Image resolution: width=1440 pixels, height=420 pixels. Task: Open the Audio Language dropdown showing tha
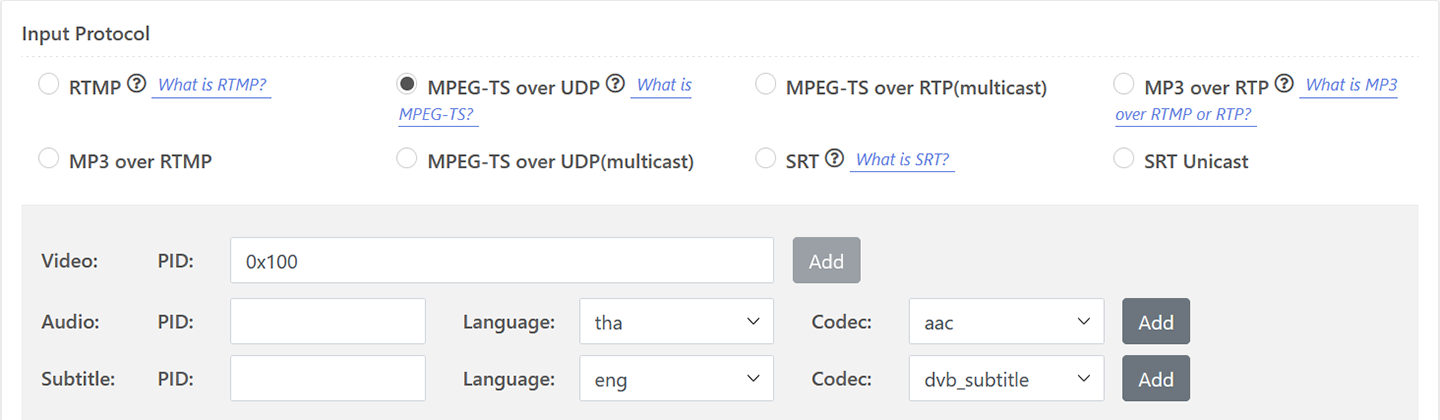point(677,322)
